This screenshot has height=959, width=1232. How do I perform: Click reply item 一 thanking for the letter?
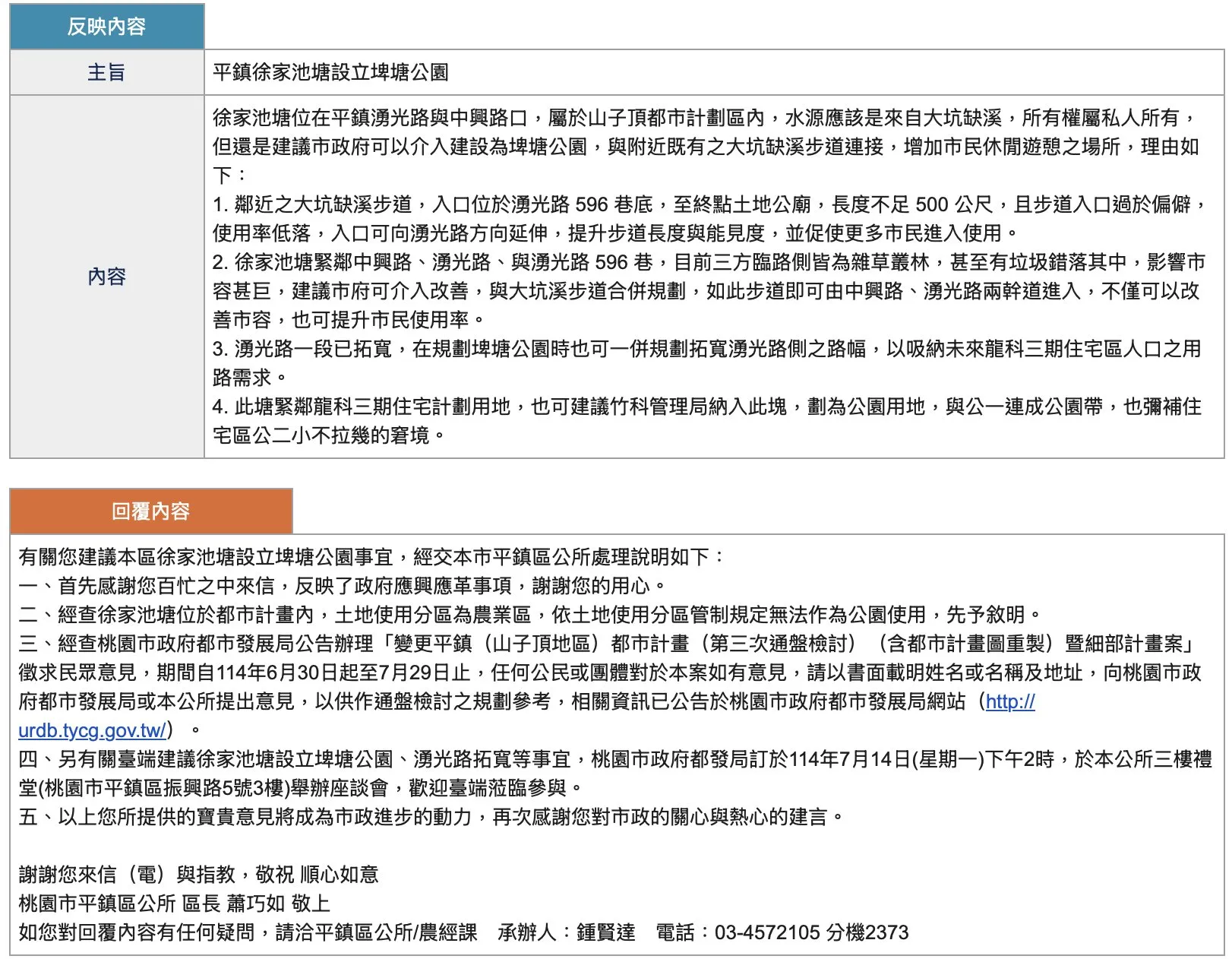pos(342,586)
